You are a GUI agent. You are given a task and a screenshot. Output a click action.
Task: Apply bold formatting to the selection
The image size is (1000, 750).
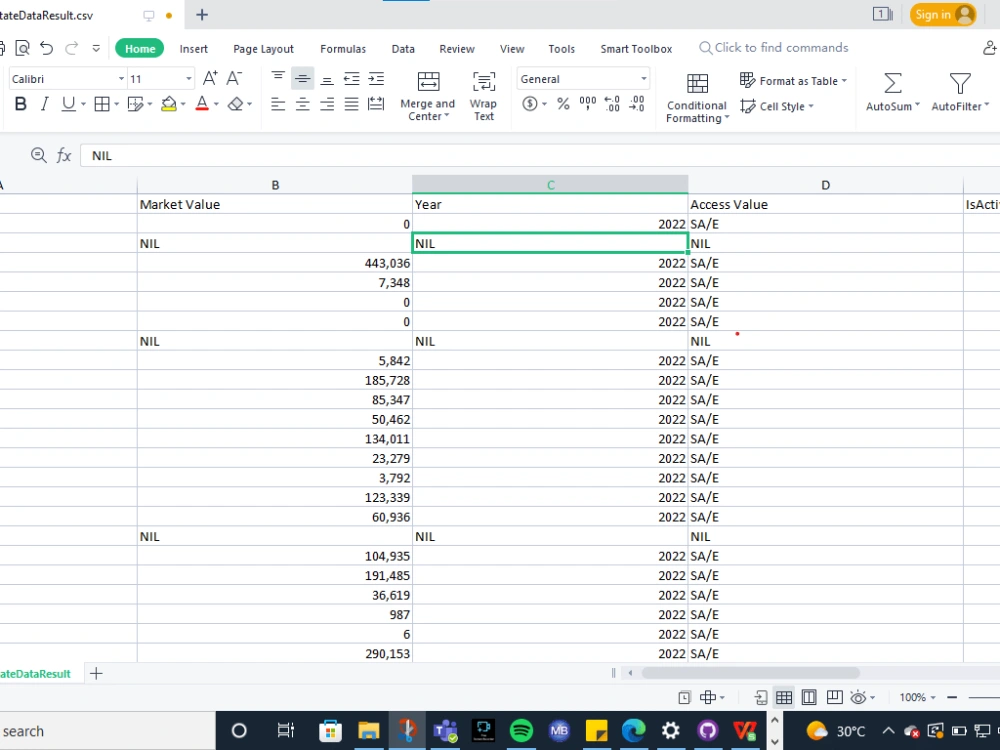click(x=21, y=103)
